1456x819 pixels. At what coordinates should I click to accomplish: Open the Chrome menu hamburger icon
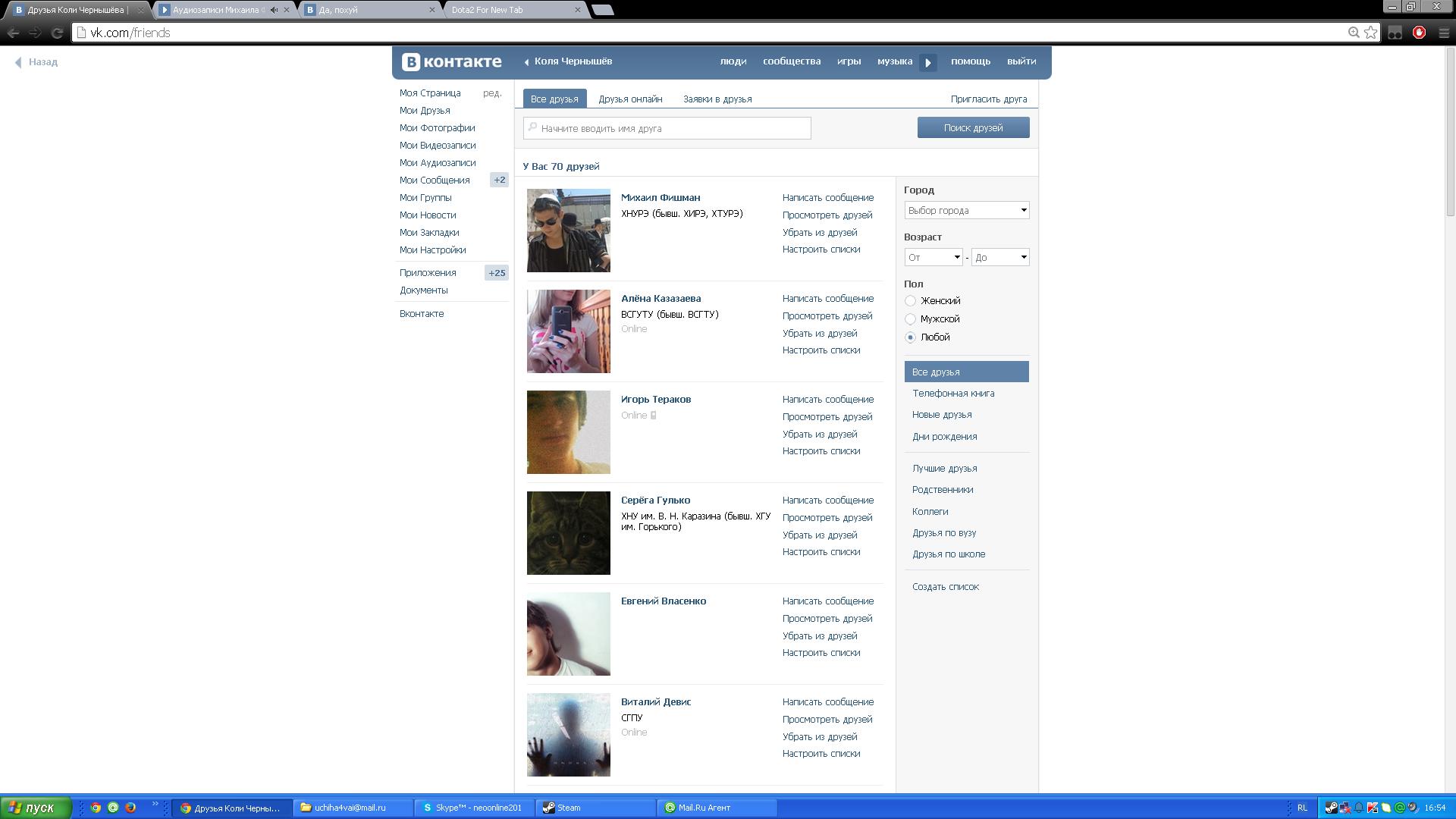pyautogui.click(x=1444, y=33)
